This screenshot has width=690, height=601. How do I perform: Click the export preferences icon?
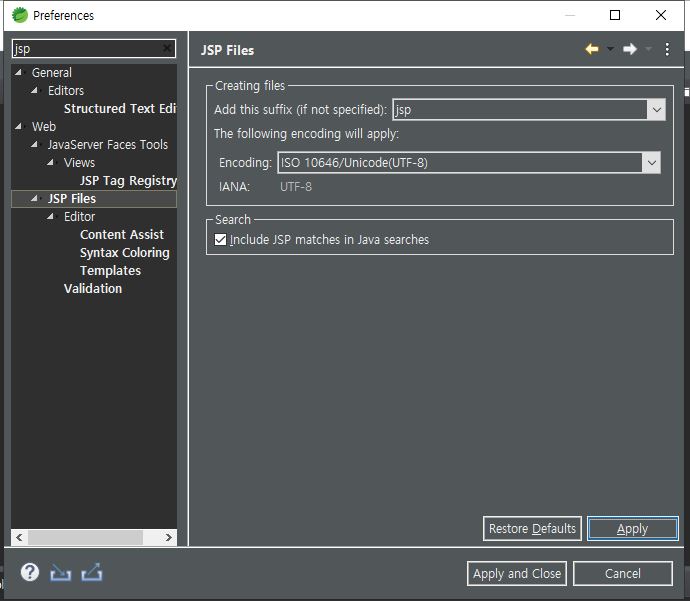92,573
